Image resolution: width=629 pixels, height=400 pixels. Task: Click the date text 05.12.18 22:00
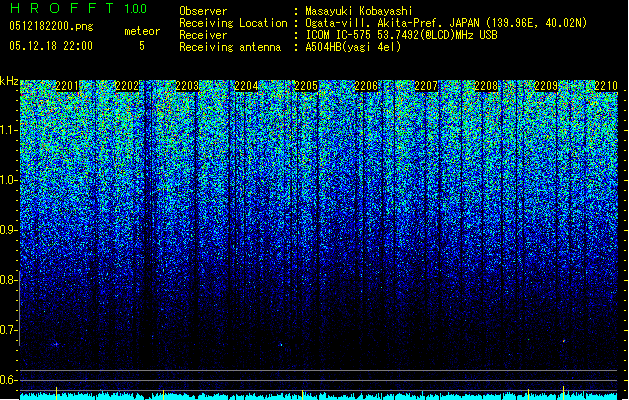(x=51, y=45)
